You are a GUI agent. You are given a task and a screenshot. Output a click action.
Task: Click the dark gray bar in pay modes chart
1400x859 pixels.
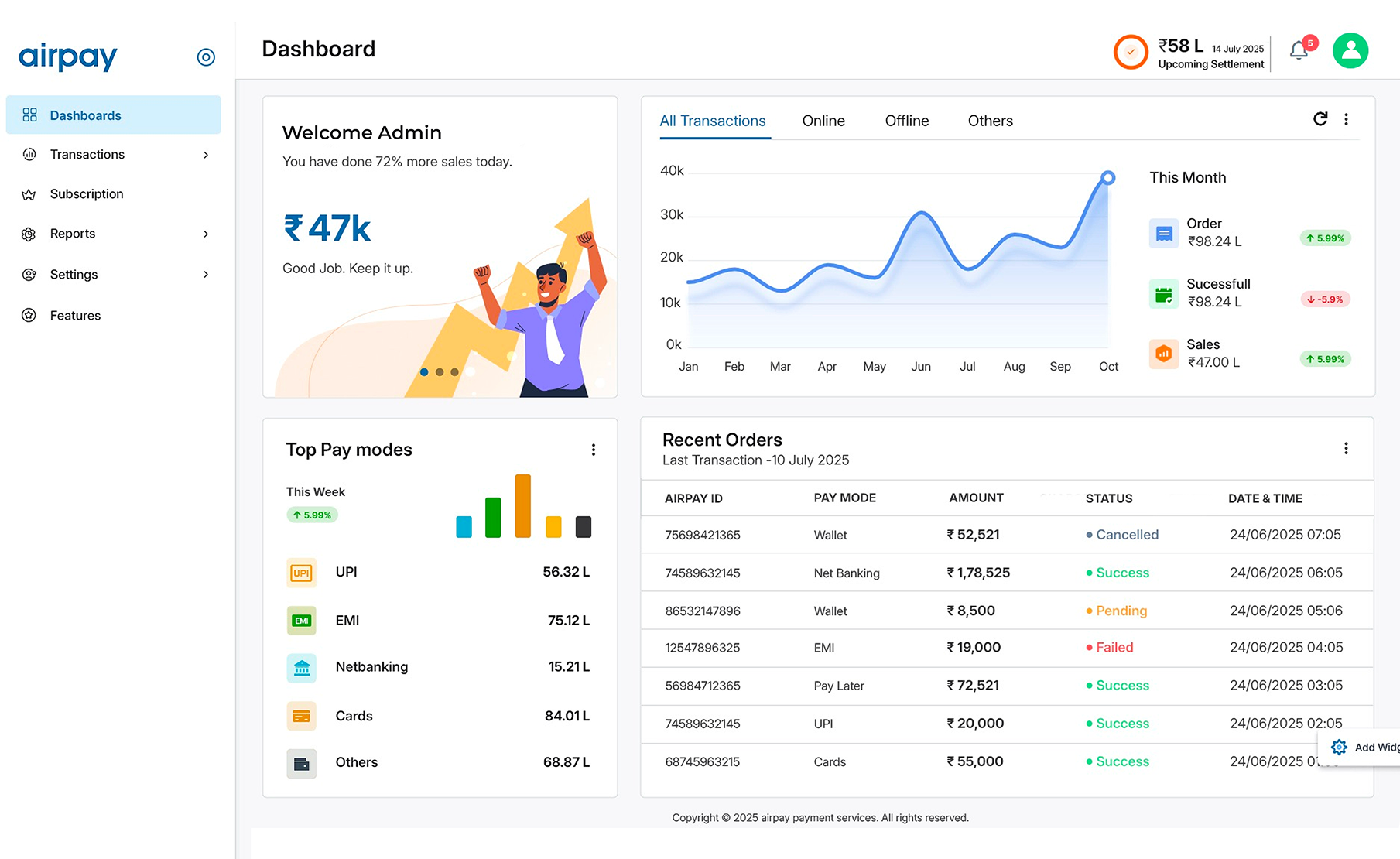584,526
